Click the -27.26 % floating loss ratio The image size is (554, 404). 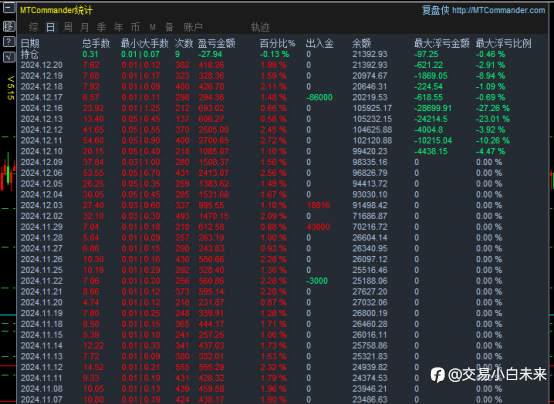coord(493,108)
